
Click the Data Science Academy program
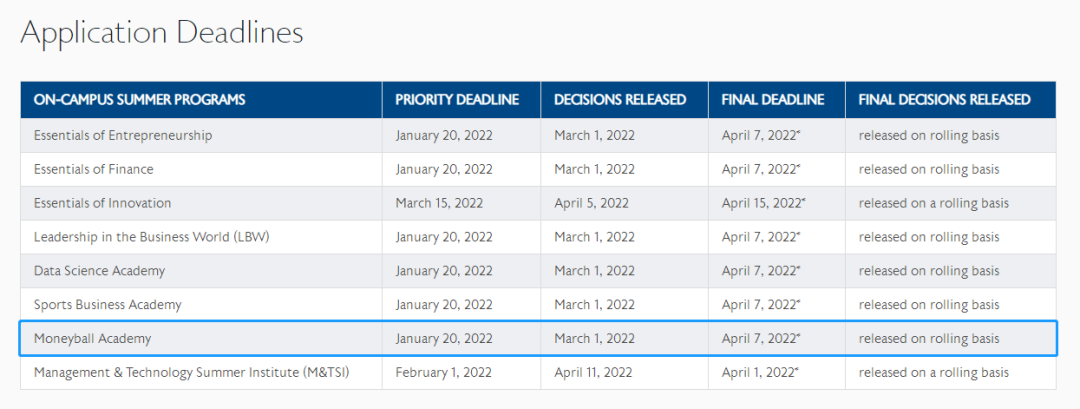99,271
